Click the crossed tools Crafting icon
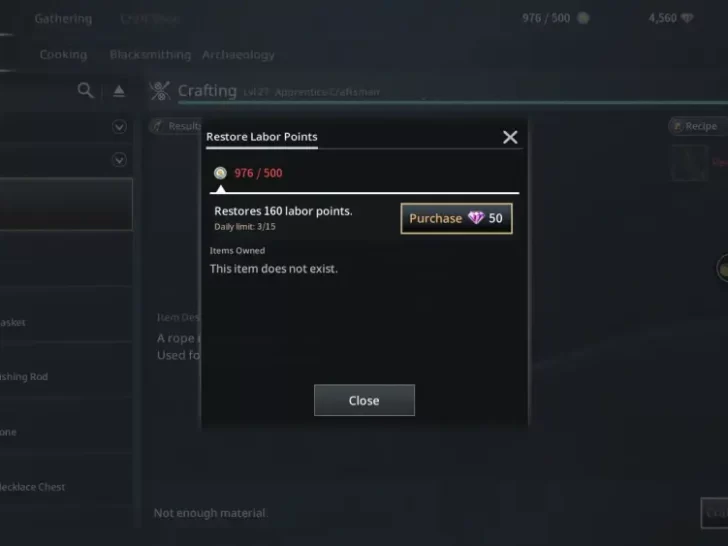Screen dimensions: 728x546 160,91
